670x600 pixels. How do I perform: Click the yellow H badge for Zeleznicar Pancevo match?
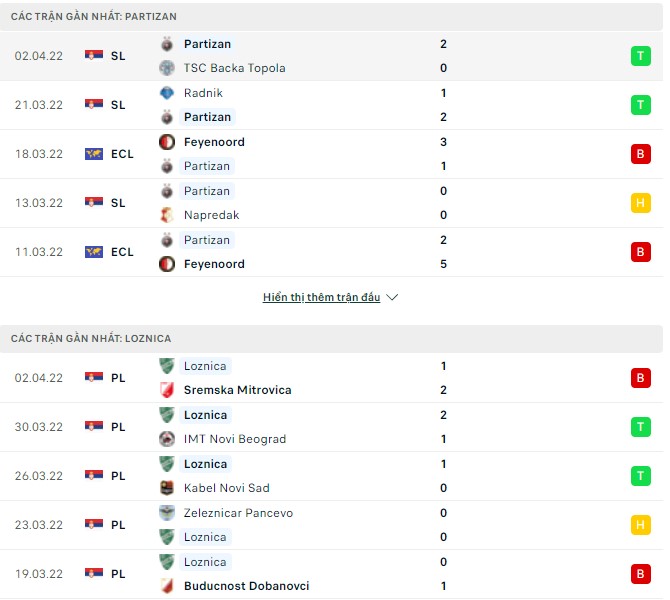pos(640,525)
